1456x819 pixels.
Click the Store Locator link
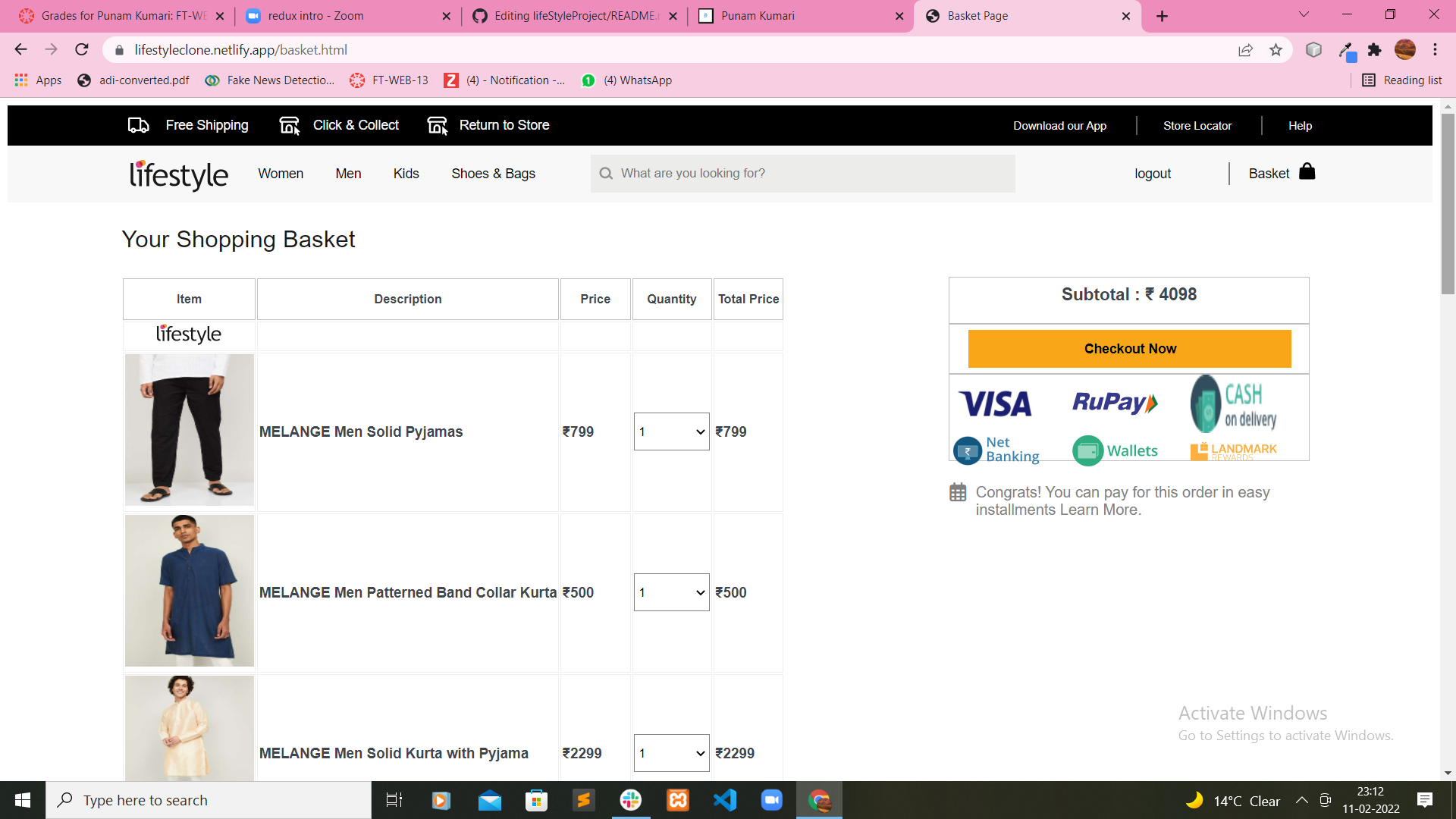pyautogui.click(x=1197, y=126)
